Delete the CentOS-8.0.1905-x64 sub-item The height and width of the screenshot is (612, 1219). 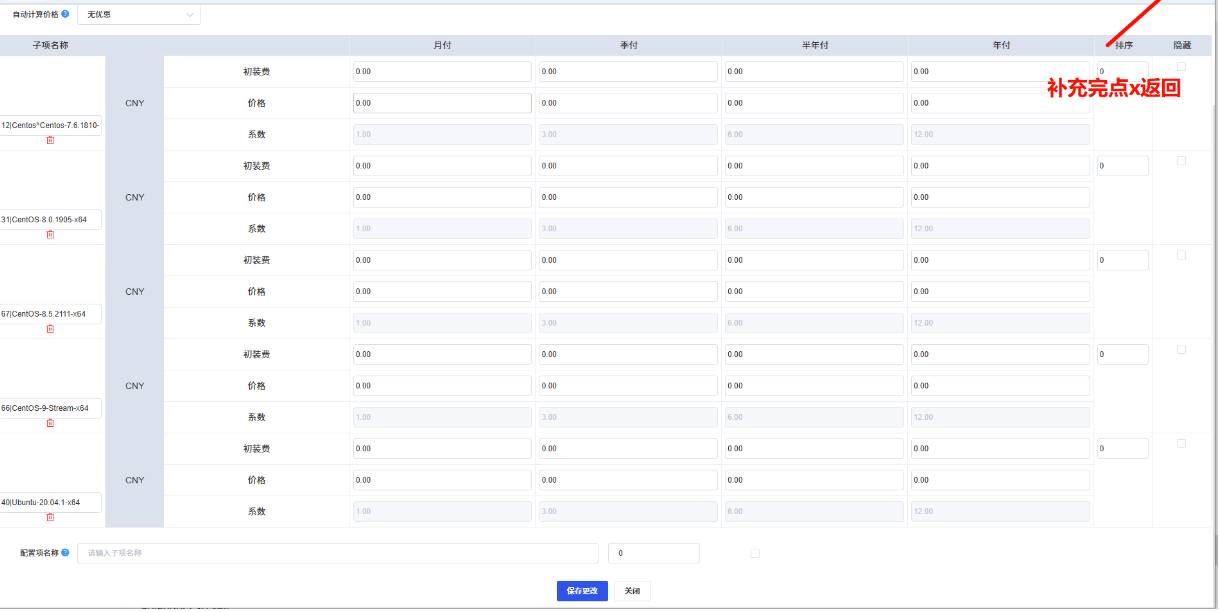pos(50,235)
